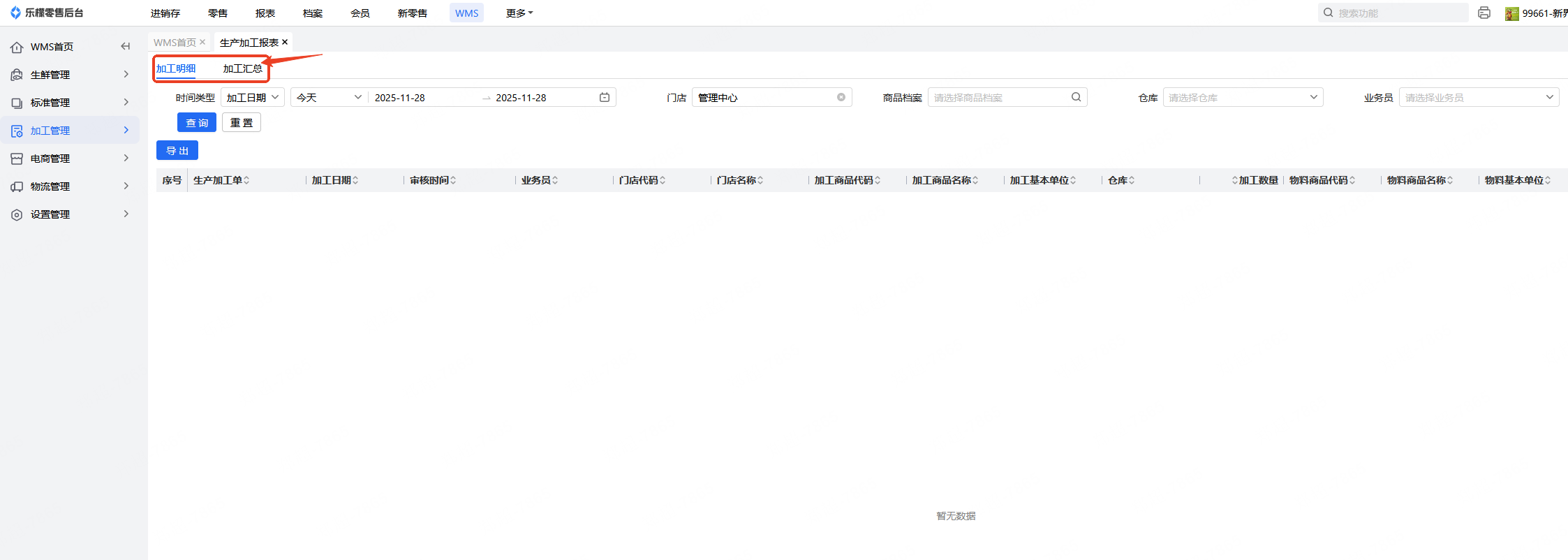Clear the 门店 field with the x icon
1568x560 pixels.
pos(841,97)
